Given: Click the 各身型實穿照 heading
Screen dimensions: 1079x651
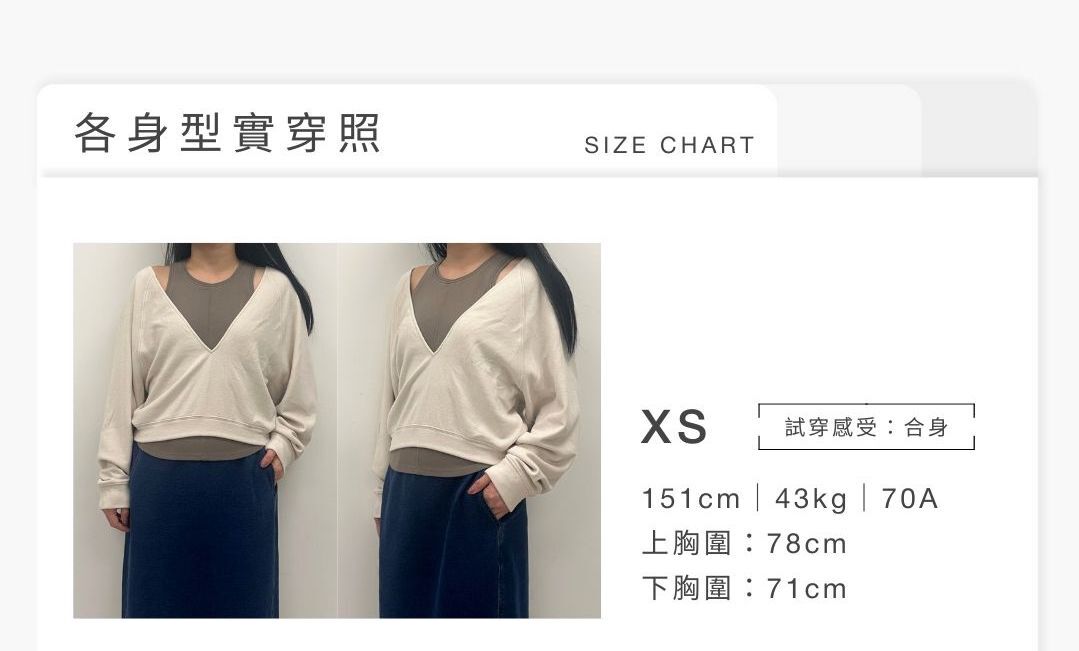Looking at the screenshot, I should click(227, 132).
